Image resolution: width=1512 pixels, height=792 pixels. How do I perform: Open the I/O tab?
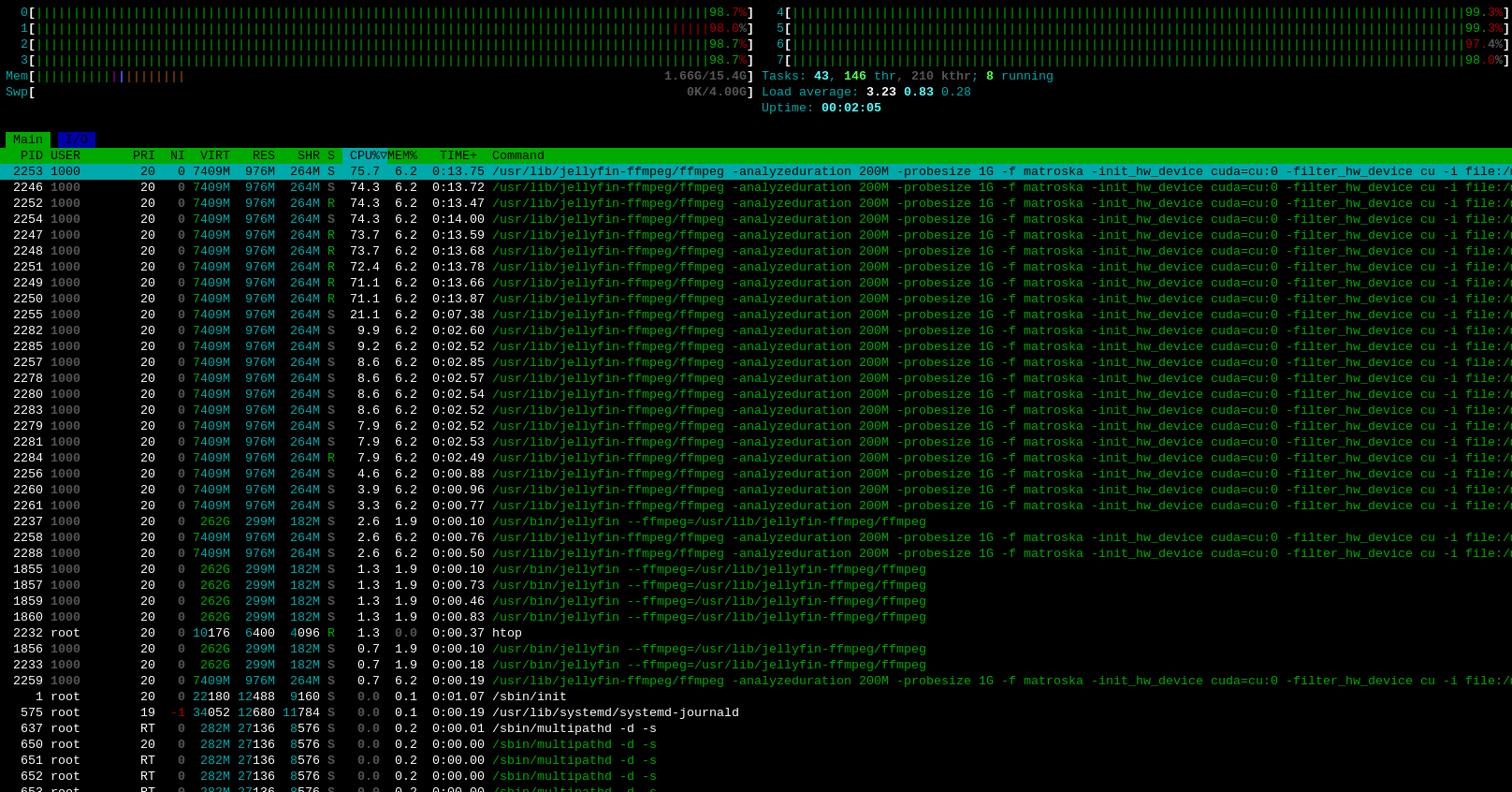pyautogui.click(x=77, y=139)
